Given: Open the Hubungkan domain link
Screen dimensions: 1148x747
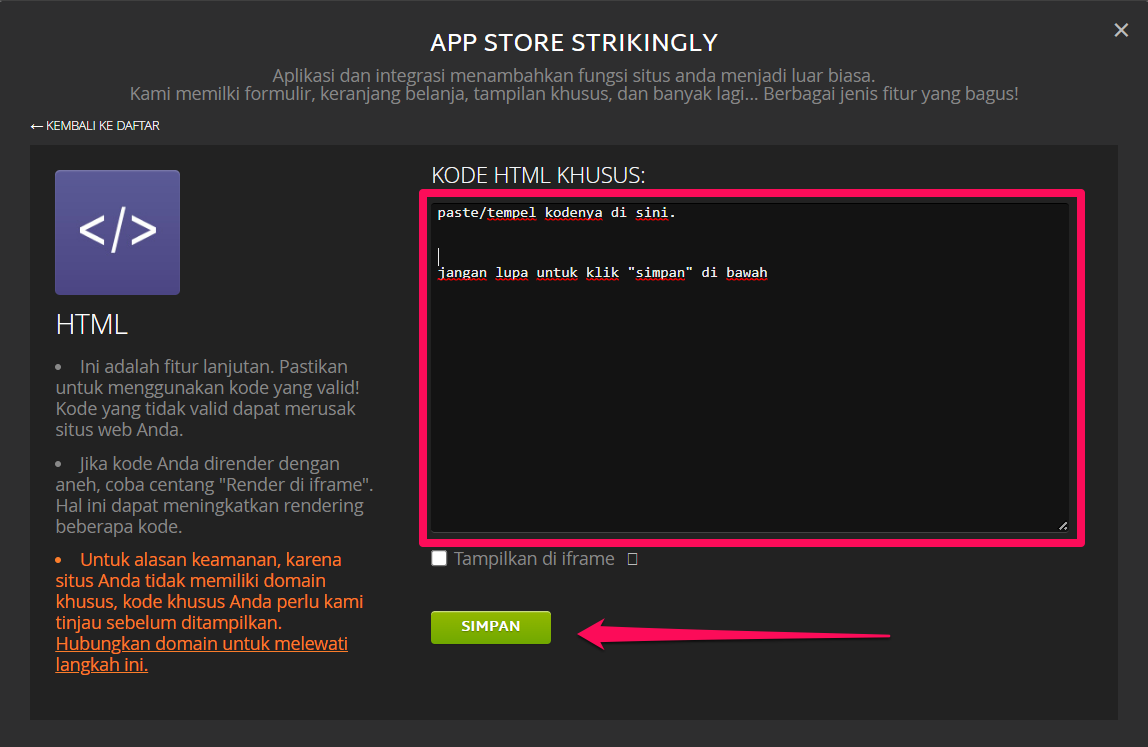Looking at the screenshot, I should pyautogui.click(x=201, y=654).
